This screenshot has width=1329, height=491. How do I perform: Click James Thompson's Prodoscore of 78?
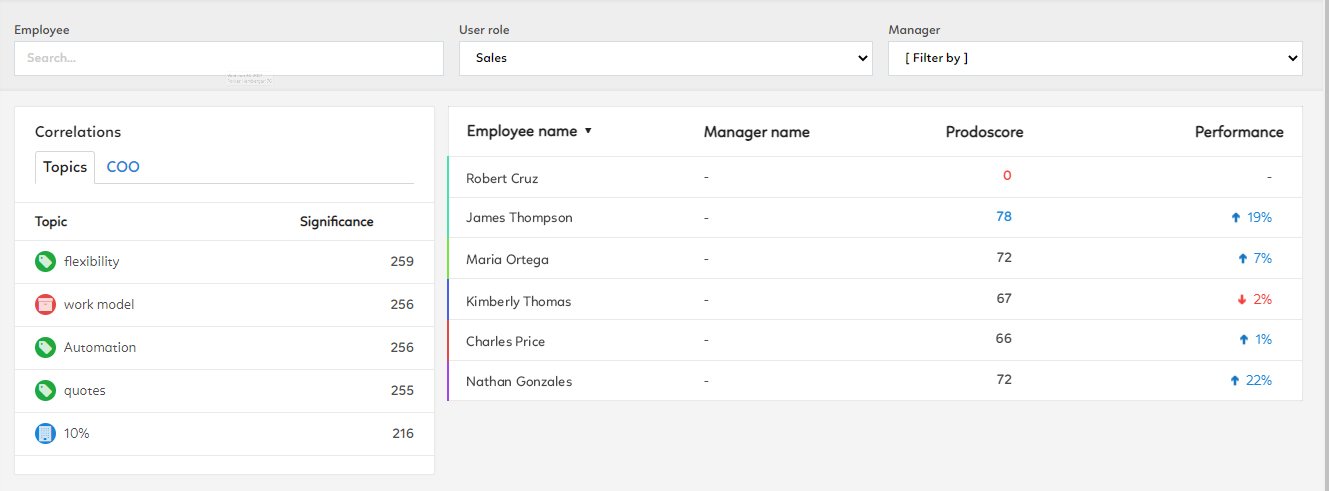coord(1004,217)
